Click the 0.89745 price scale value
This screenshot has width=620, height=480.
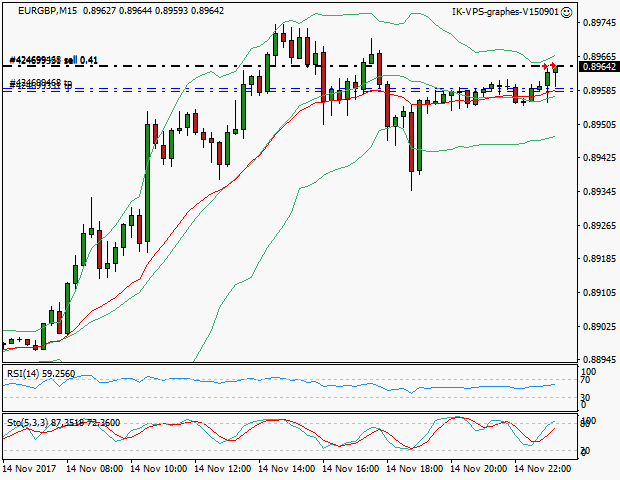(599, 23)
